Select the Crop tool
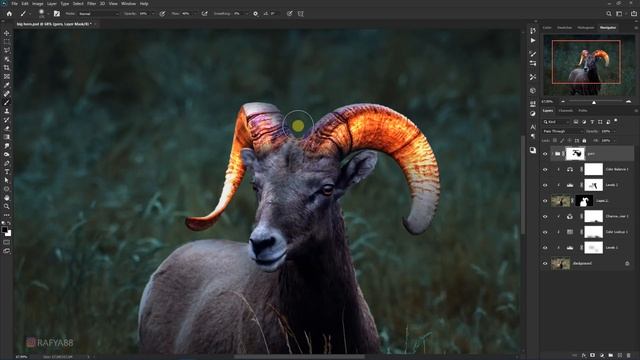This screenshot has height=360, width=640. [7, 67]
